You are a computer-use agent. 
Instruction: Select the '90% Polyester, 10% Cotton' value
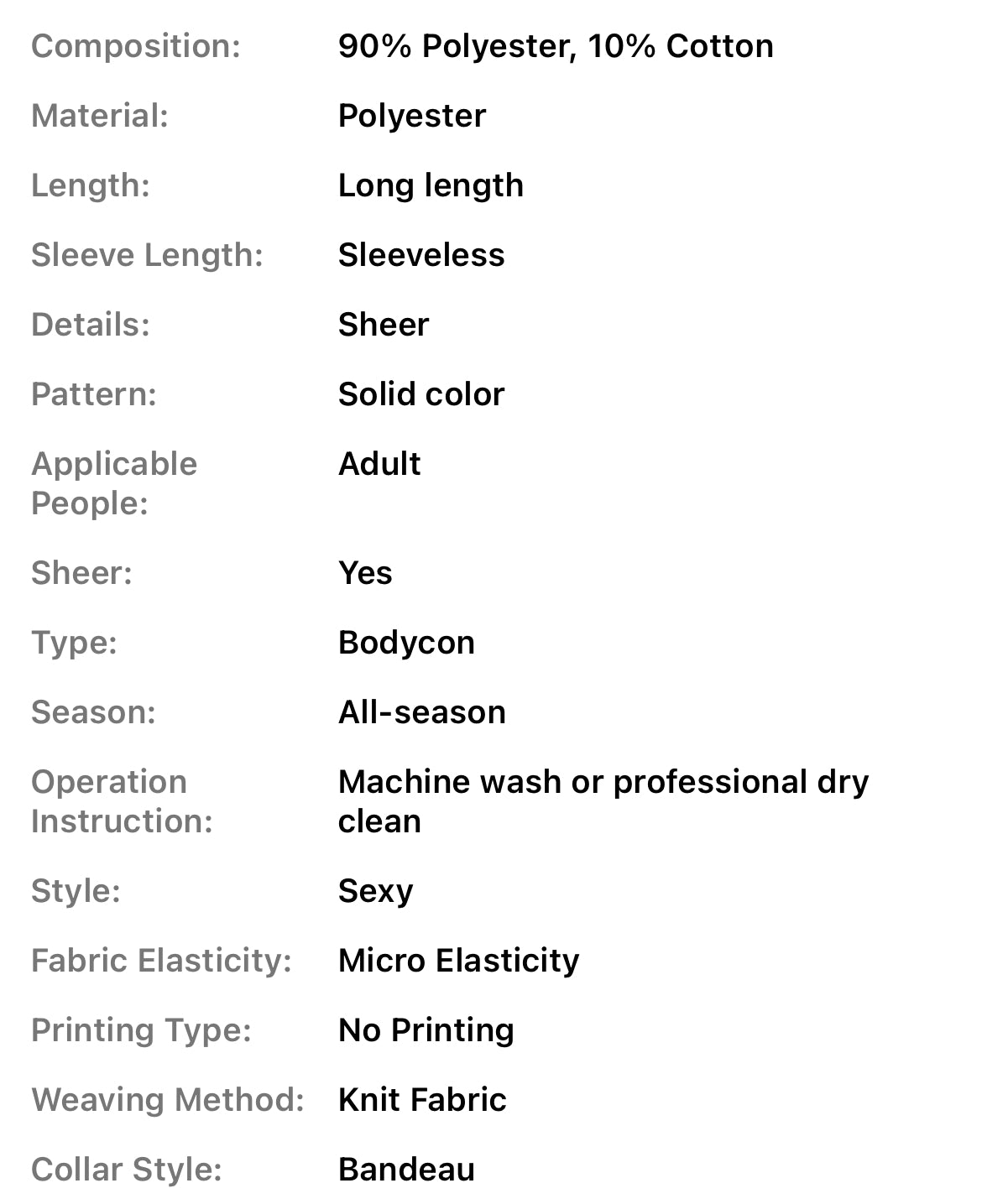click(x=555, y=46)
